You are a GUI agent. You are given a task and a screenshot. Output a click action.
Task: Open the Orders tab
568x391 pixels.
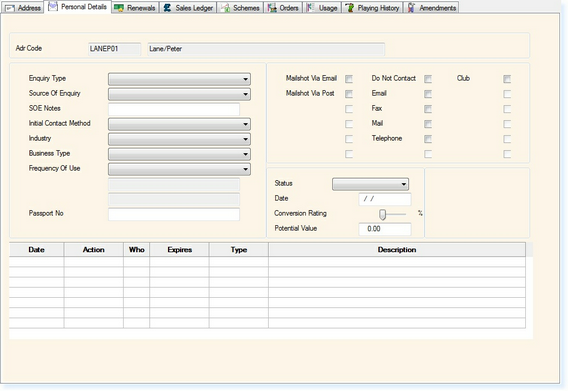coord(283,8)
